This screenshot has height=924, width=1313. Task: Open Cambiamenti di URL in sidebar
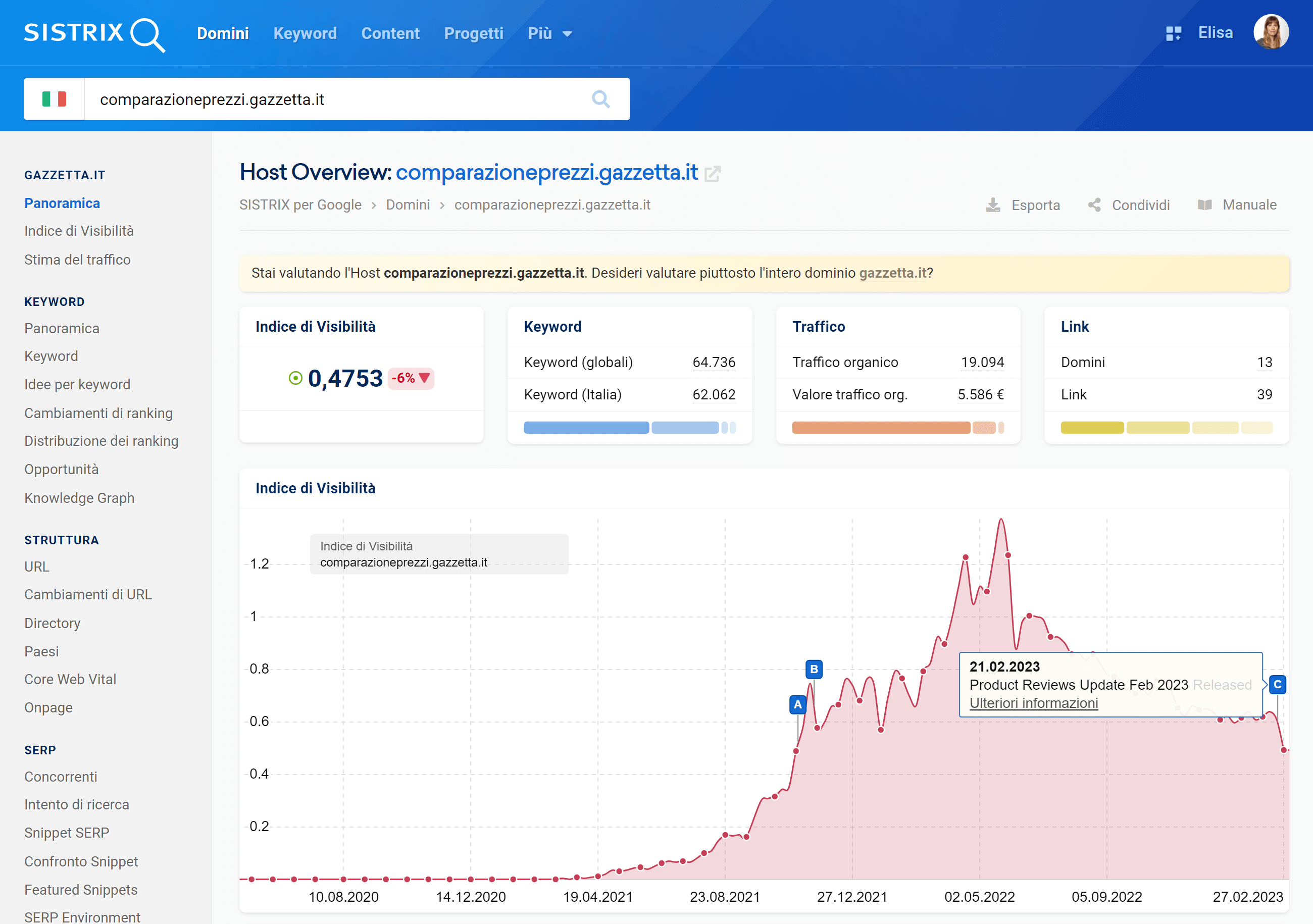click(88, 595)
